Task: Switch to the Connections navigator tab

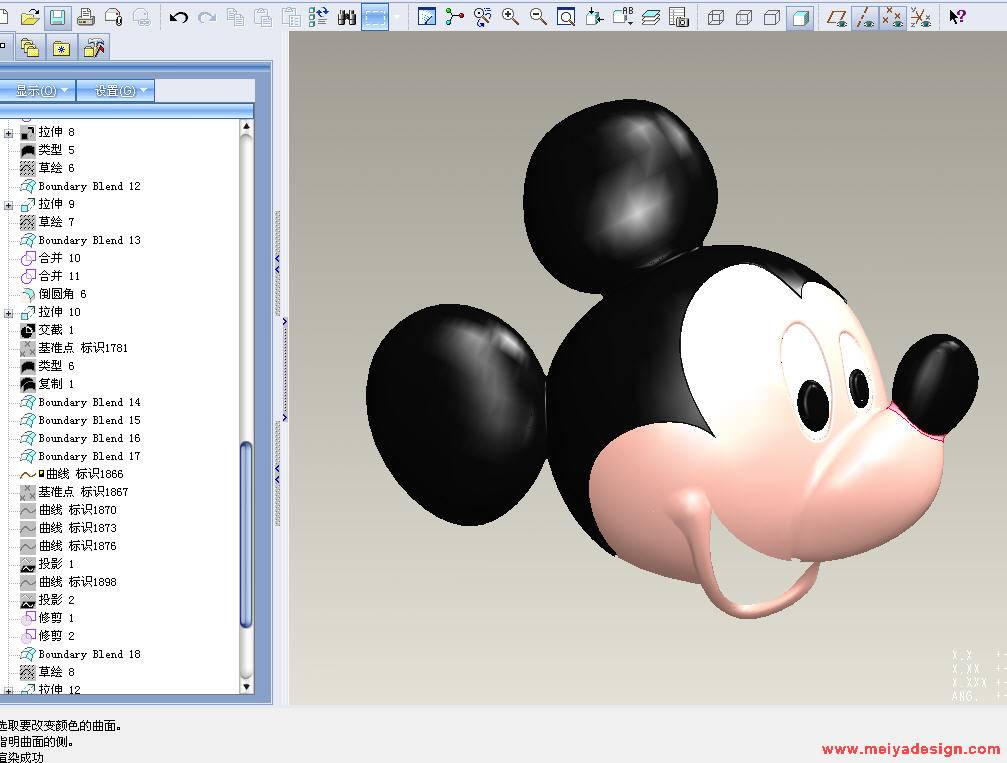Action: (x=94, y=48)
